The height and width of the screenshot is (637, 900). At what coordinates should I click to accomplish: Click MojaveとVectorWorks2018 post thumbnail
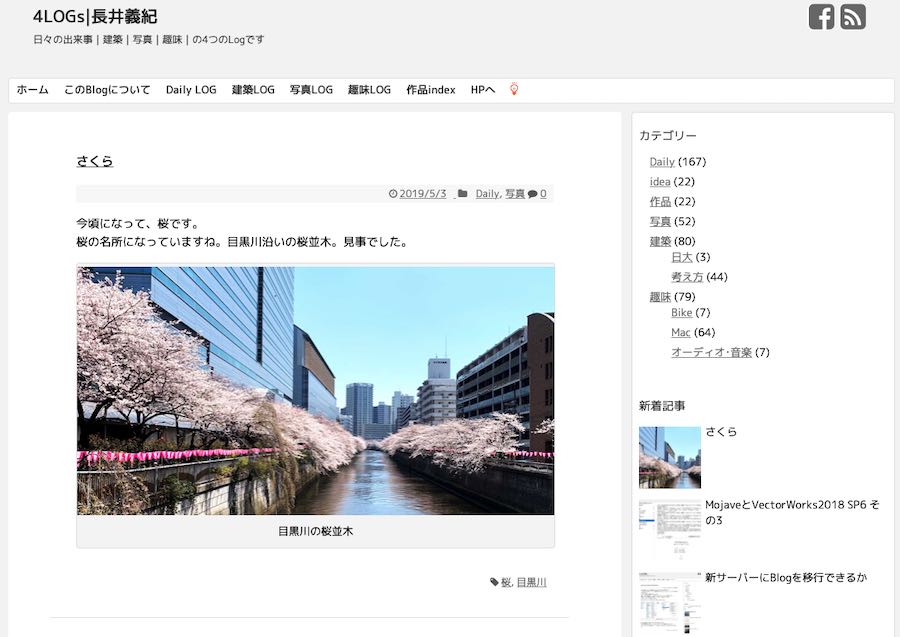pyautogui.click(x=670, y=530)
